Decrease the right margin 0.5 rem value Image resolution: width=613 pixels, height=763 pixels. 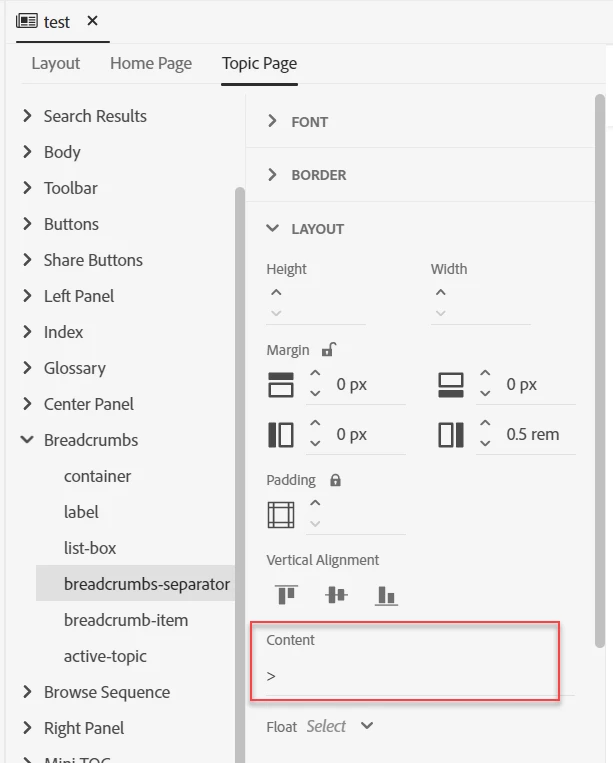coord(485,443)
